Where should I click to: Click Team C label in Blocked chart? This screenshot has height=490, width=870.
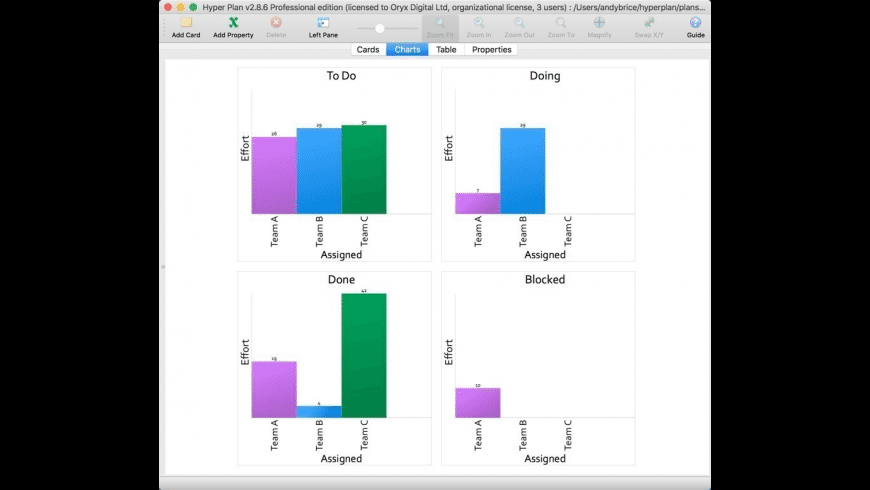pyautogui.click(x=568, y=435)
